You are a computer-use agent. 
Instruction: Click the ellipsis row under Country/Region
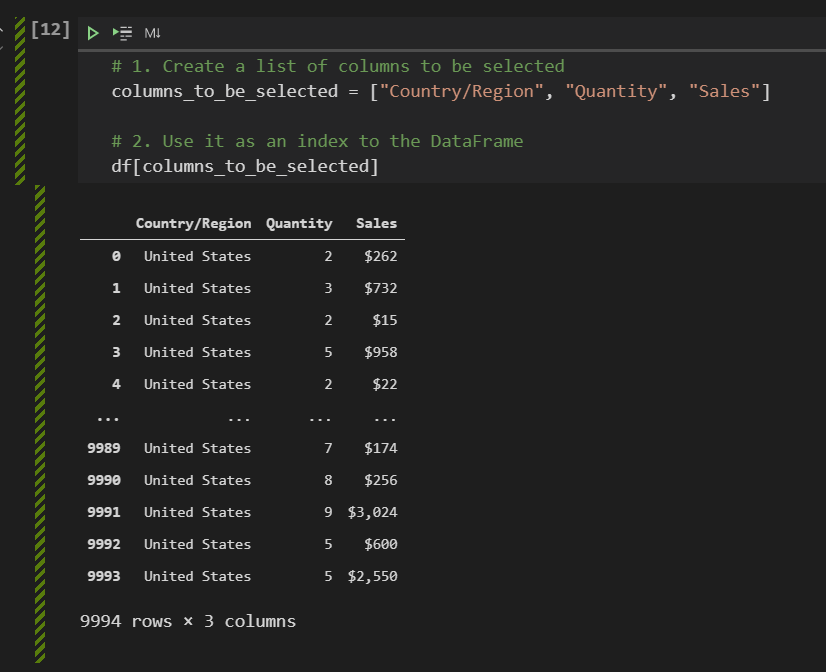239,417
